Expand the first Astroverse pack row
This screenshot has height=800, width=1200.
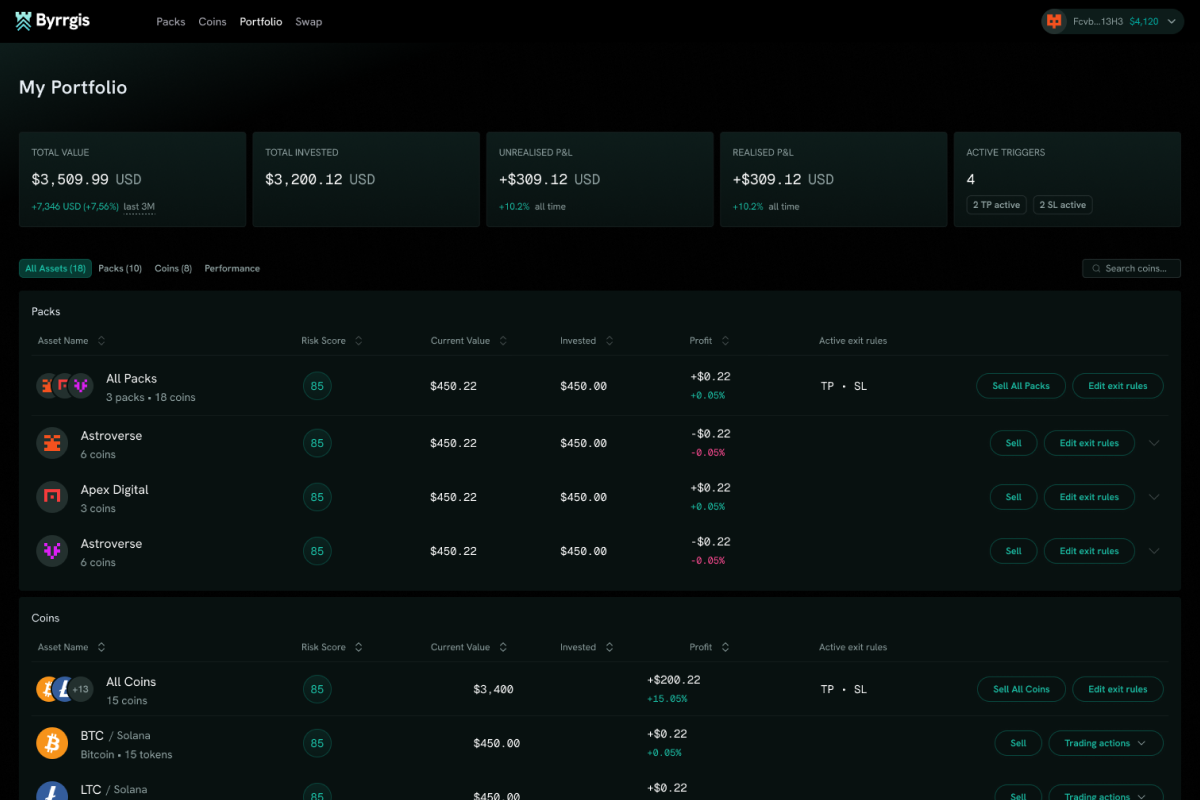pos(1154,443)
